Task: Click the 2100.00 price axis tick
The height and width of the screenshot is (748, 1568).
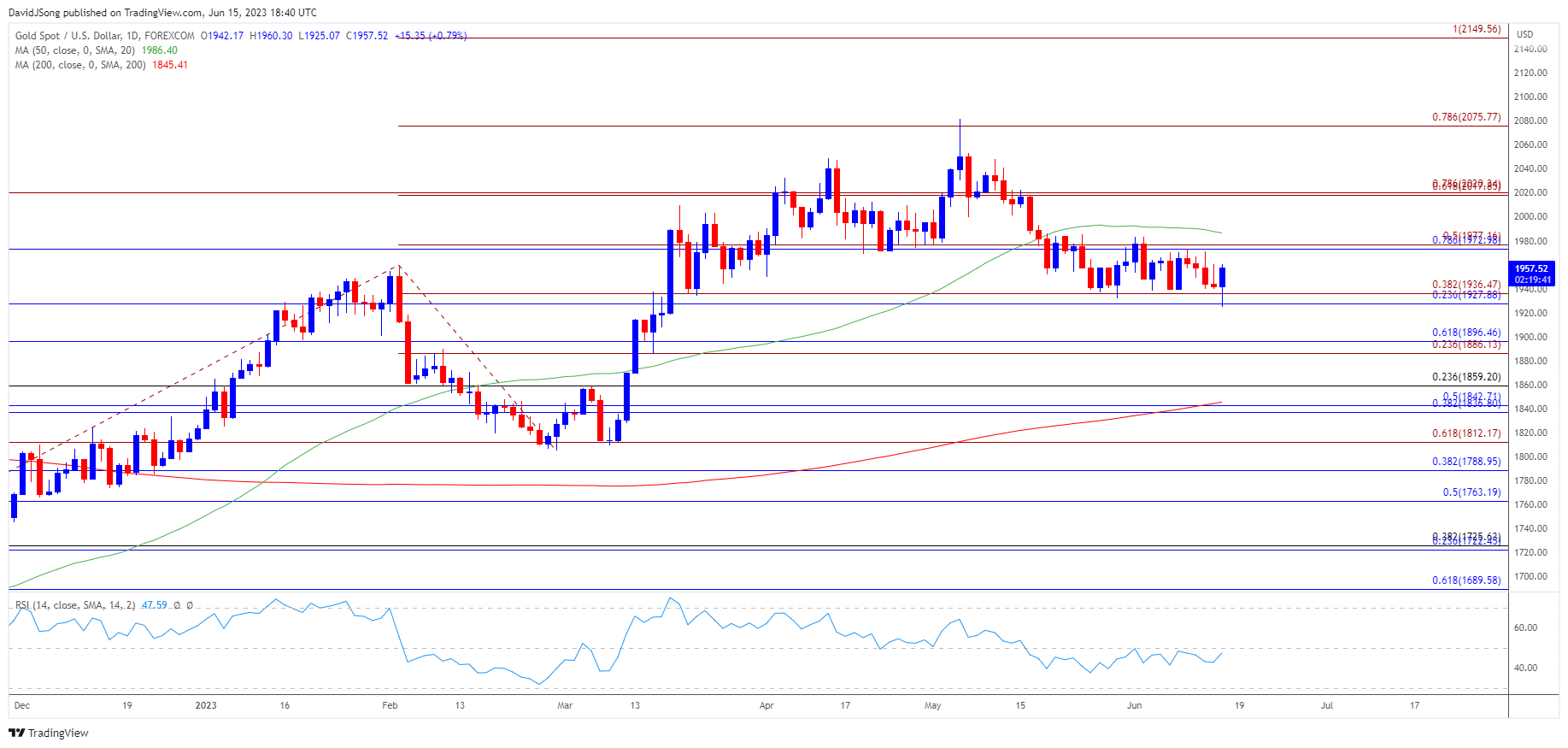Action: tap(1530, 97)
